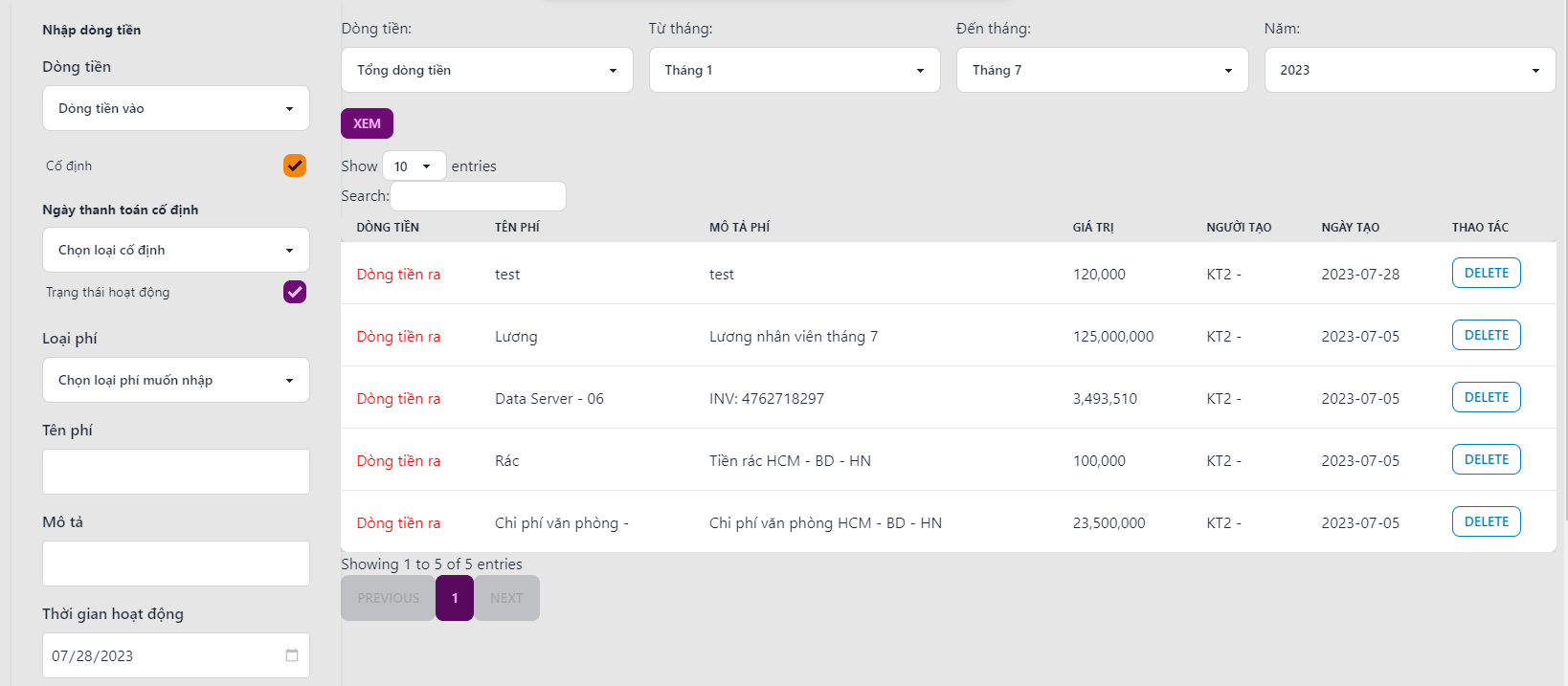Open Tổng dòng tiền filter dropdown

(487, 70)
